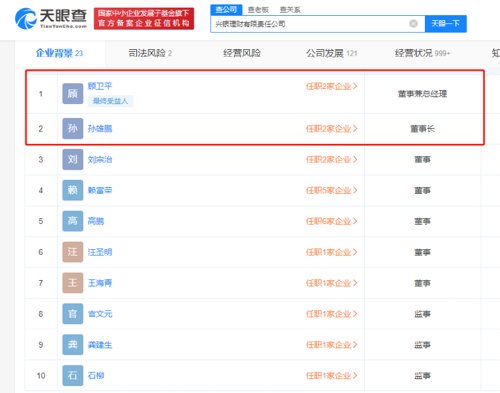Click the 汪 avatar icon in row 6
500x393 pixels.
point(73,252)
